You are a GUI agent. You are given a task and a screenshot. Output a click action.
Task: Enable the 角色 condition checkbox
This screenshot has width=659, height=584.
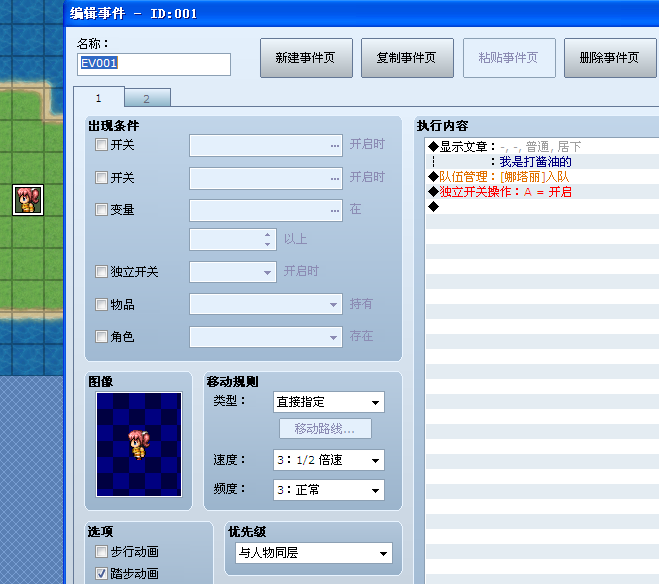pyautogui.click(x=101, y=337)
